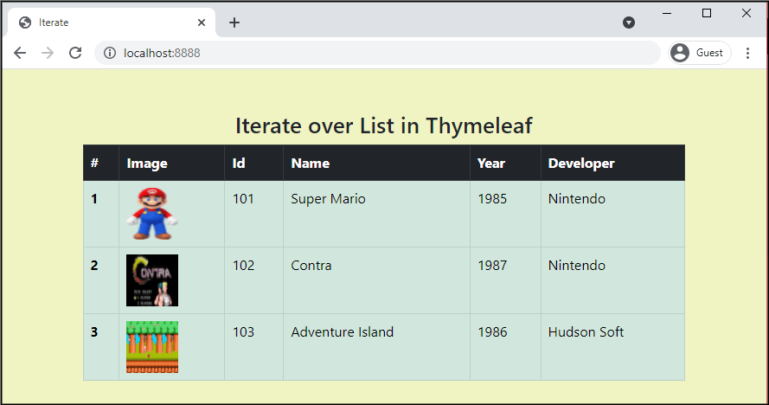This screenshot has height=405, width=769.
Task: Click the Name column header
Action: click(x=310, y=163)
